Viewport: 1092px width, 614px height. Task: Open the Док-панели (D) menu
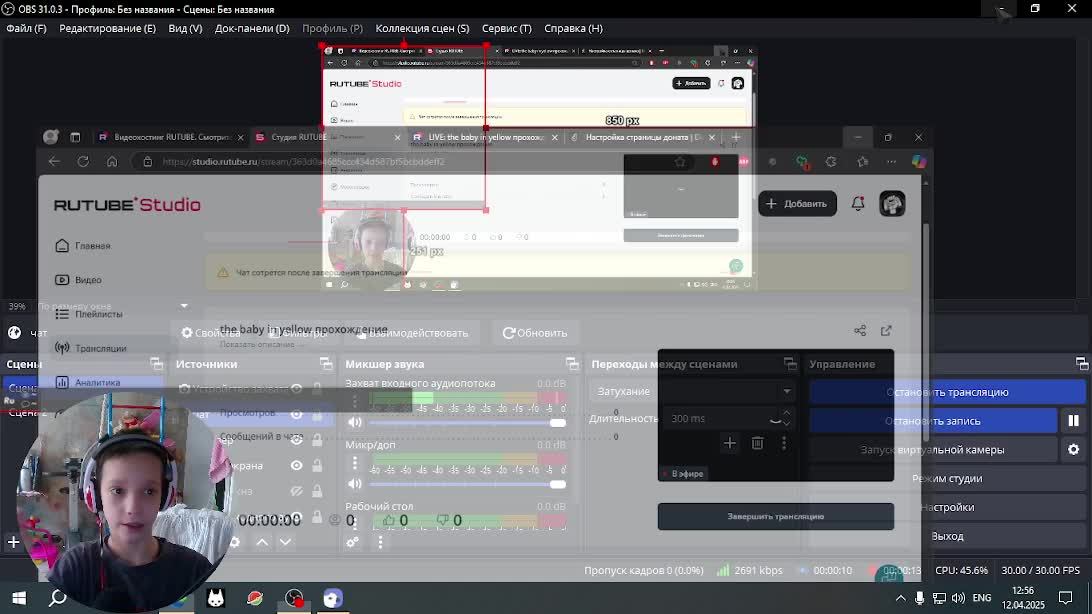point(252,29)
